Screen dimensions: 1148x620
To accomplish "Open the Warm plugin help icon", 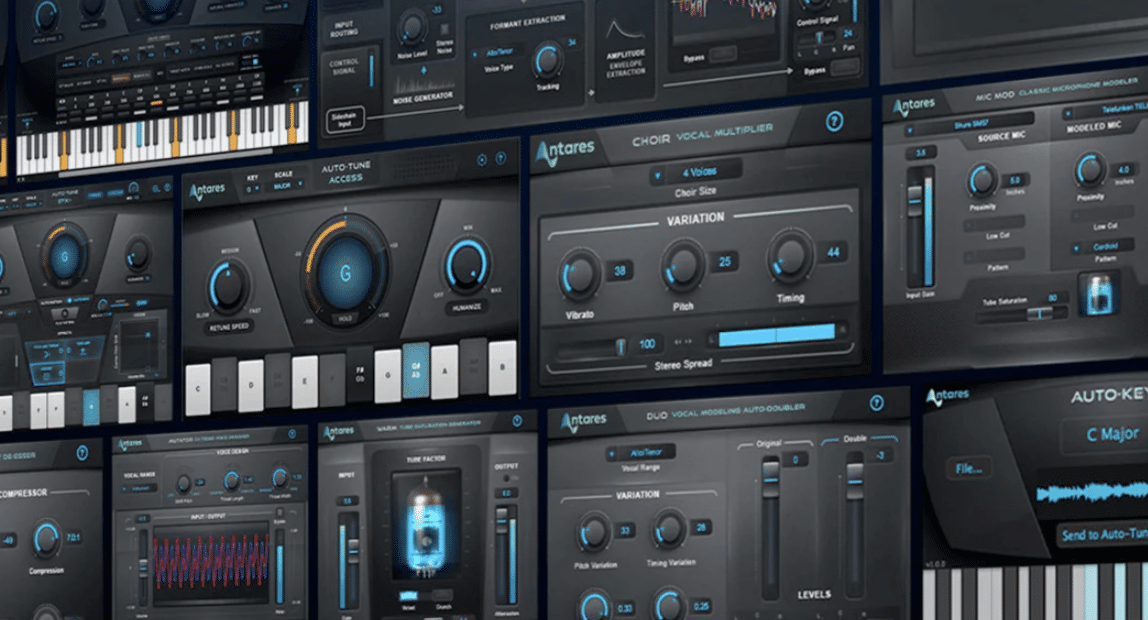I will point(517,421).
